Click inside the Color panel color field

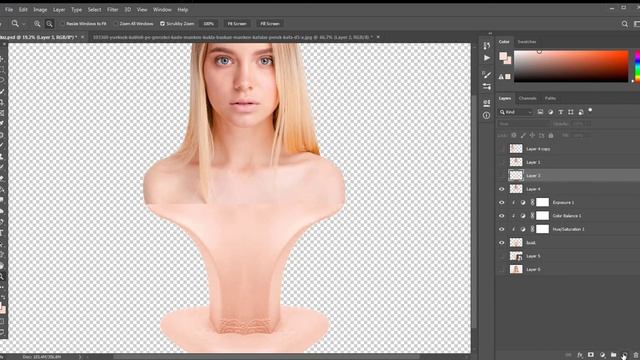(x=571, y=66)
